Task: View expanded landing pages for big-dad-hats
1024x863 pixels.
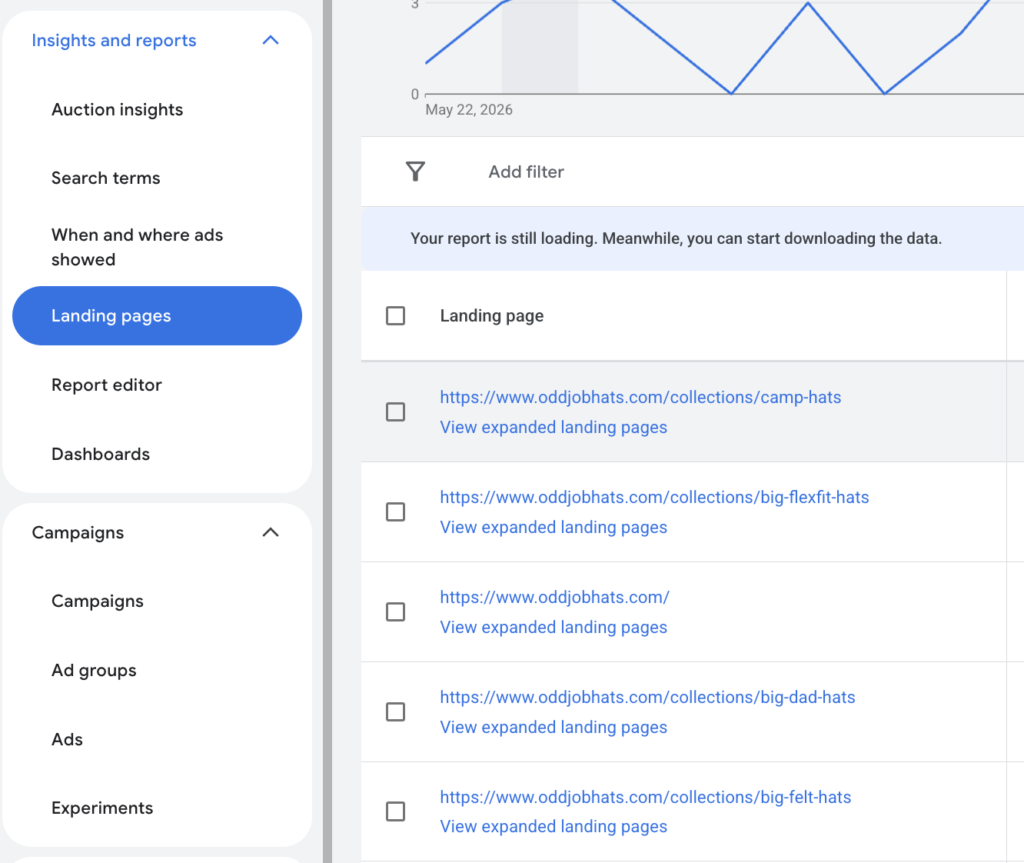Action: point(553,727)
